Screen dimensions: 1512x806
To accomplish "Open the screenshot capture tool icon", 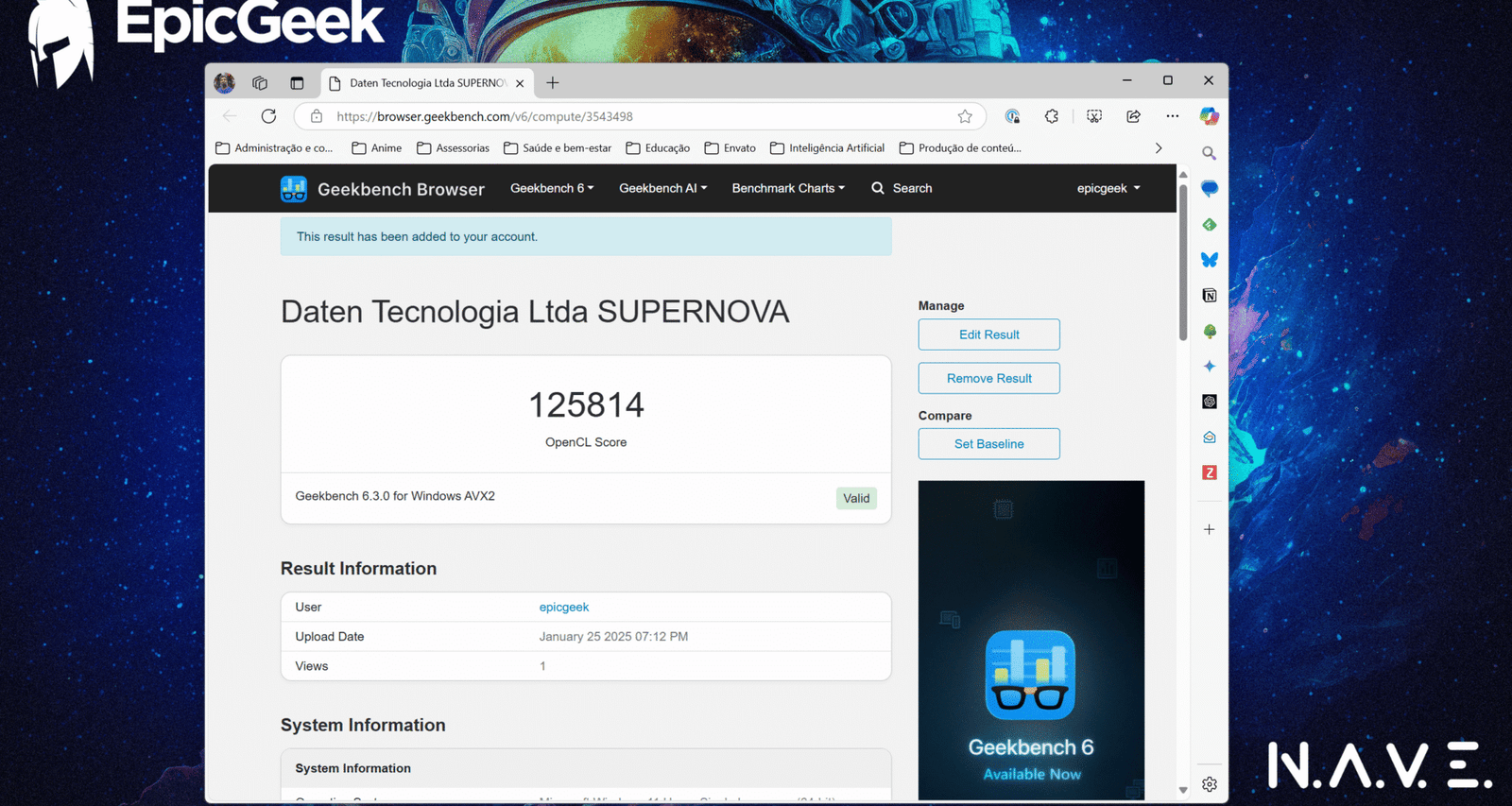I will pyautogui.click(x=1094, y=116).
